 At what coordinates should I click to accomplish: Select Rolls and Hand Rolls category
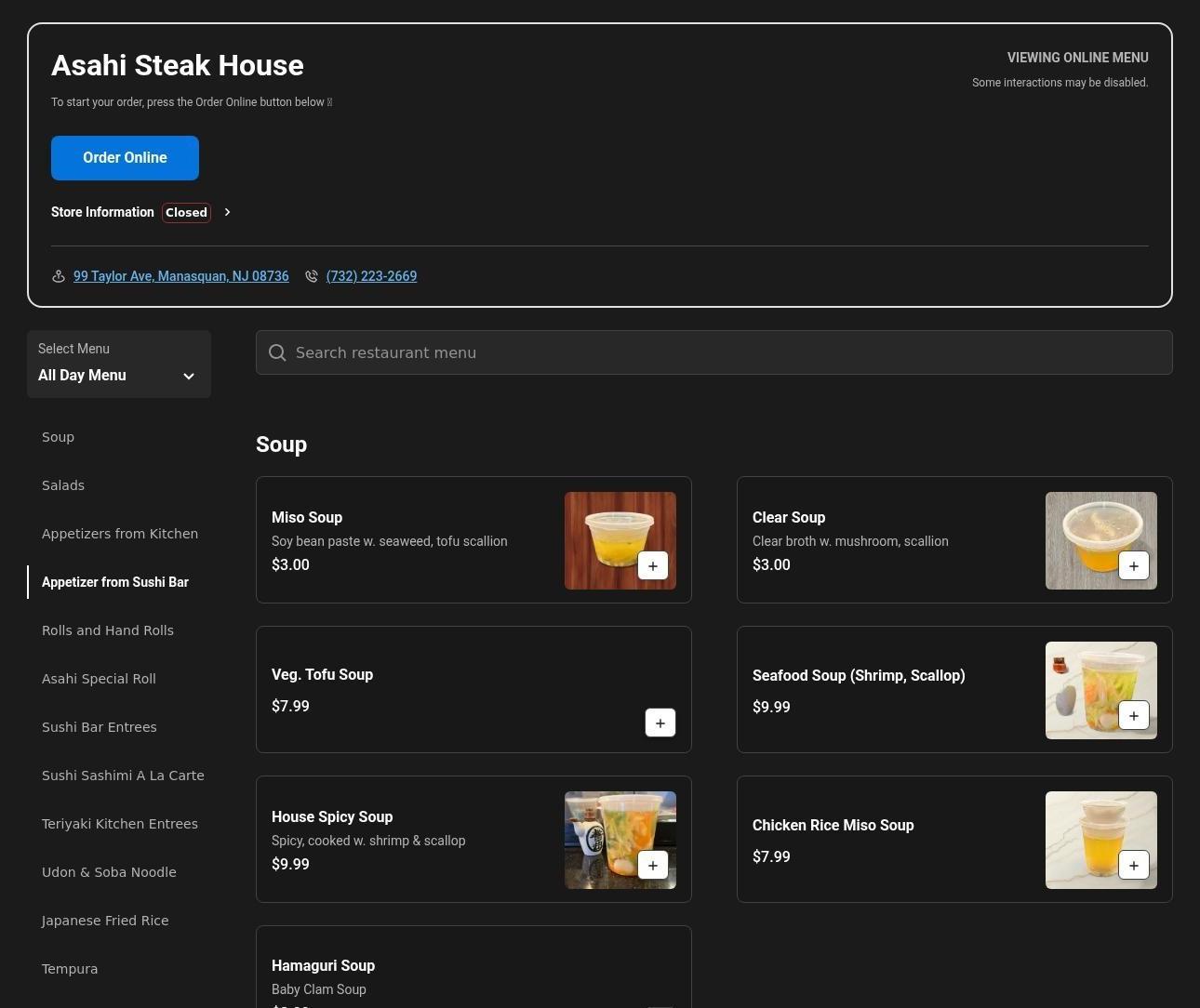click(108, 630)
